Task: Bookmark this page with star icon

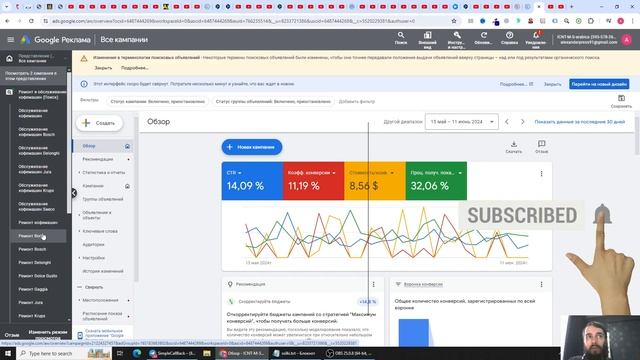Action: [x=454, y=21]
